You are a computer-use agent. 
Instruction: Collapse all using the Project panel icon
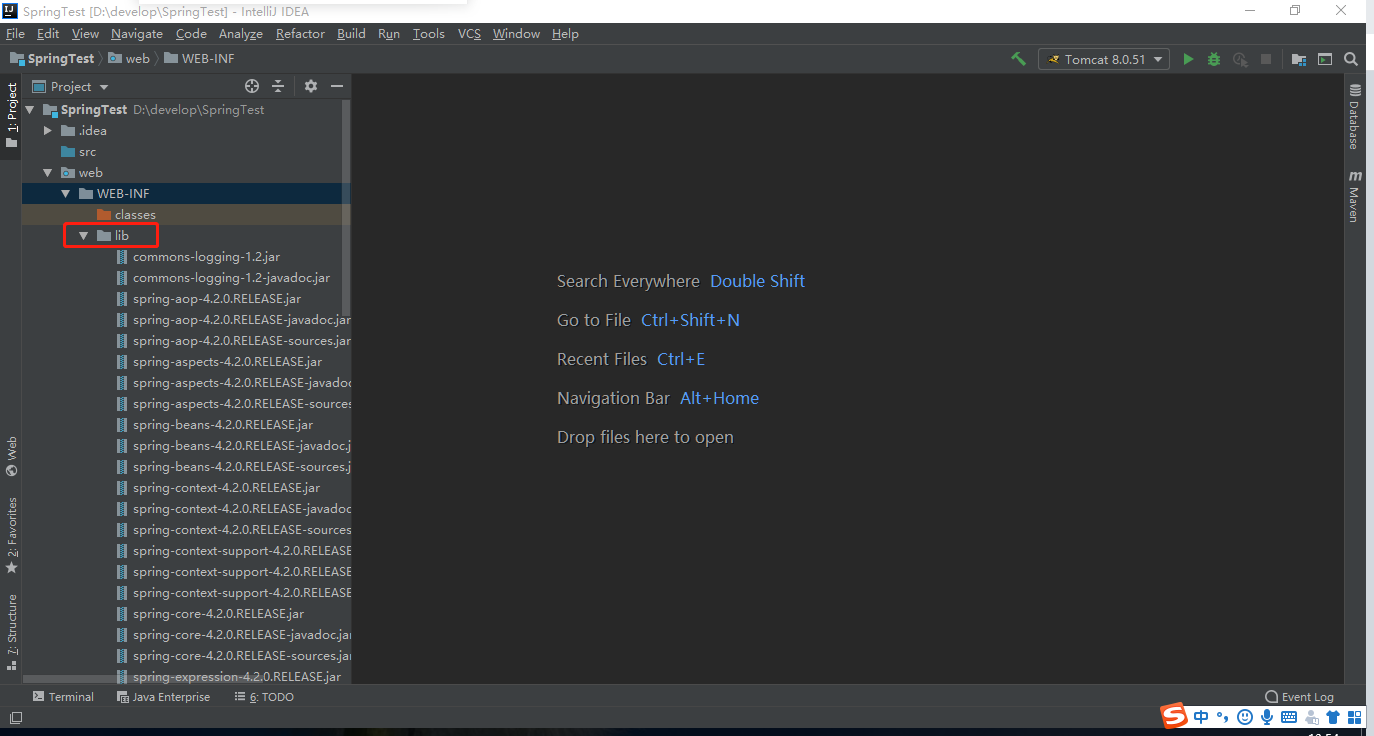[x=279, y=86]
